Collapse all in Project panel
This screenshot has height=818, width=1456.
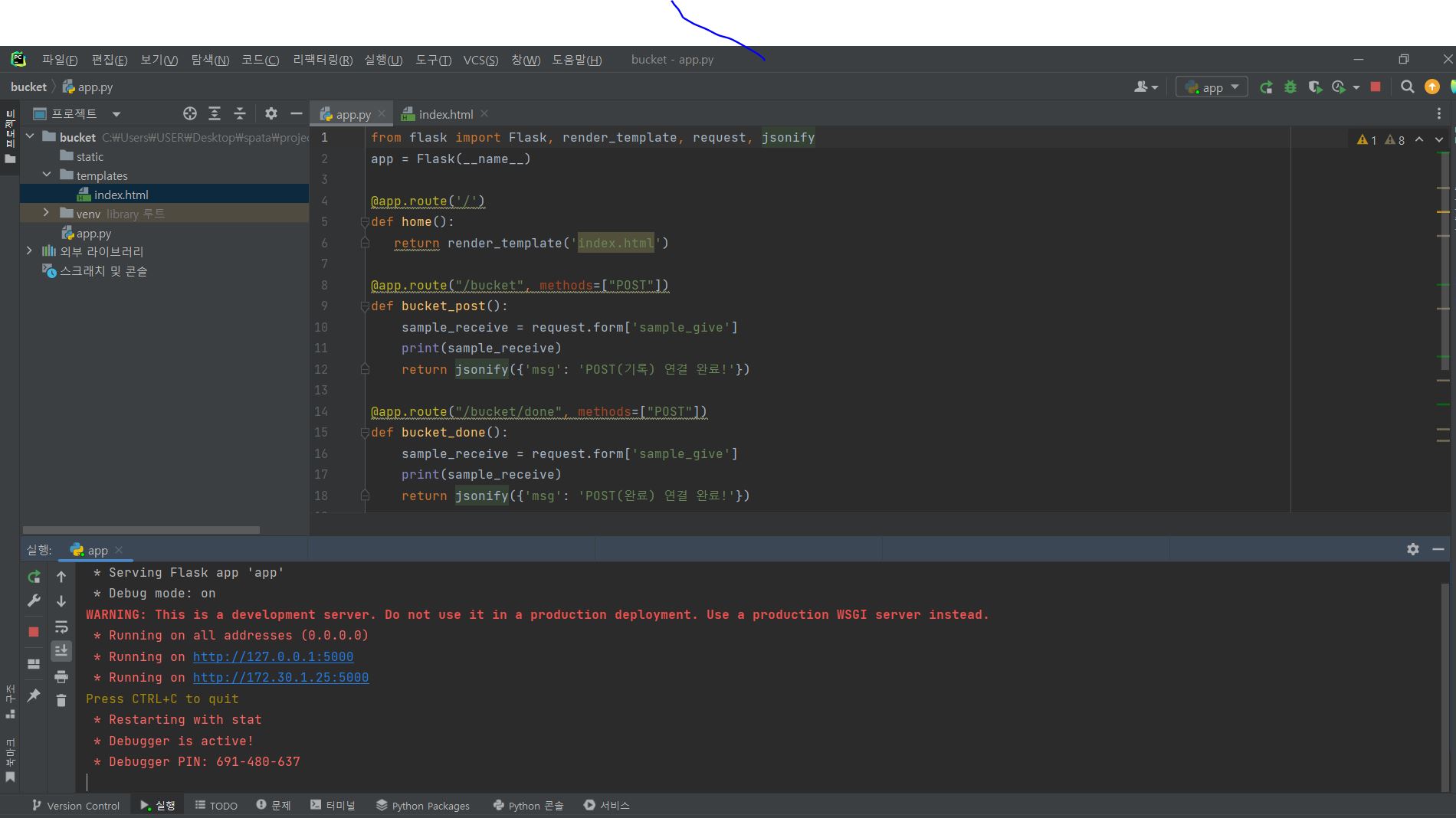click(240, 113)
